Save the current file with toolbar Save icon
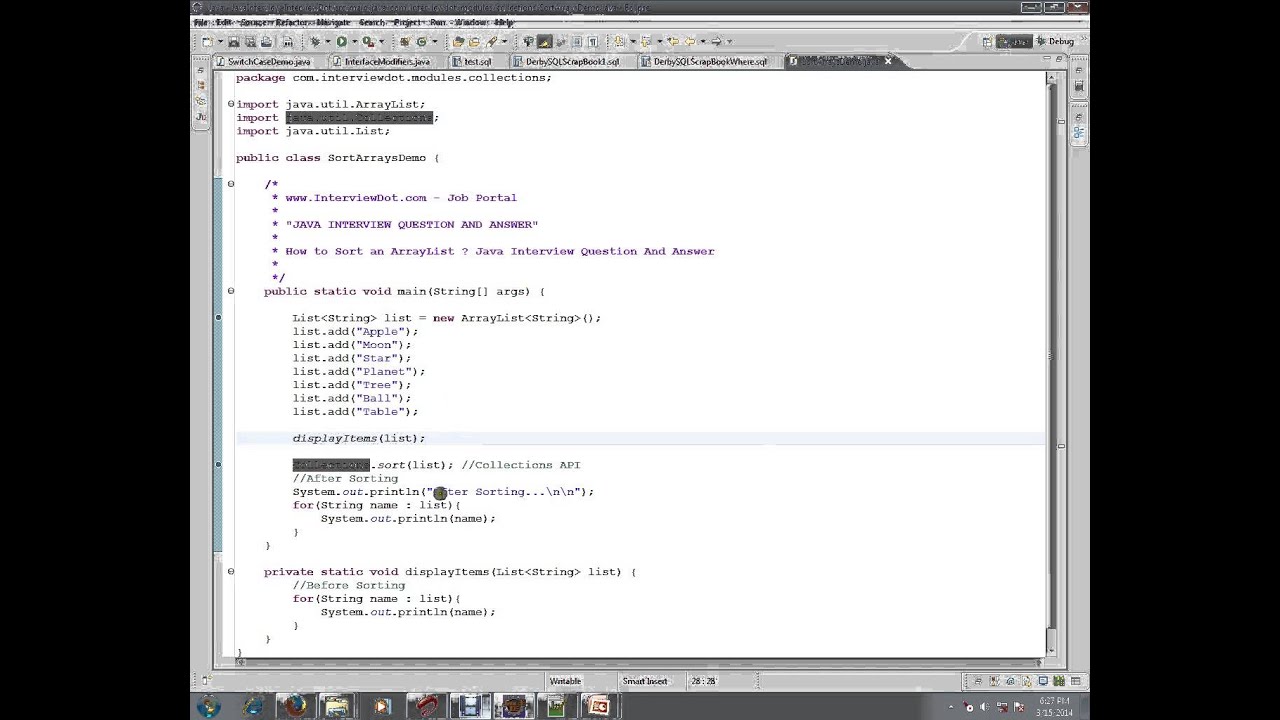Screen dimensions: 1280x720 click(234, 41)
